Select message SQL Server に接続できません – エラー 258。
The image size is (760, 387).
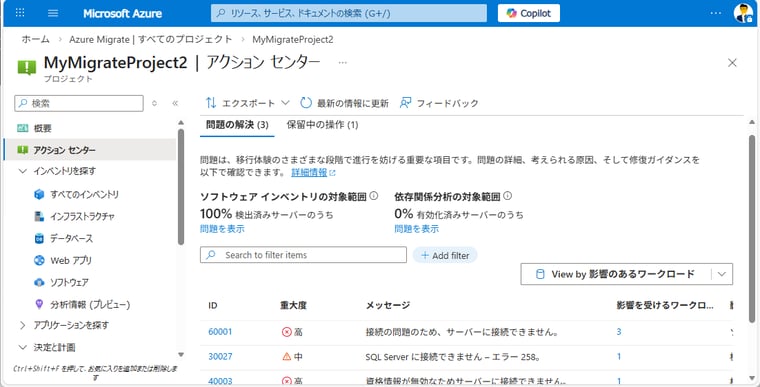(453, 357)
